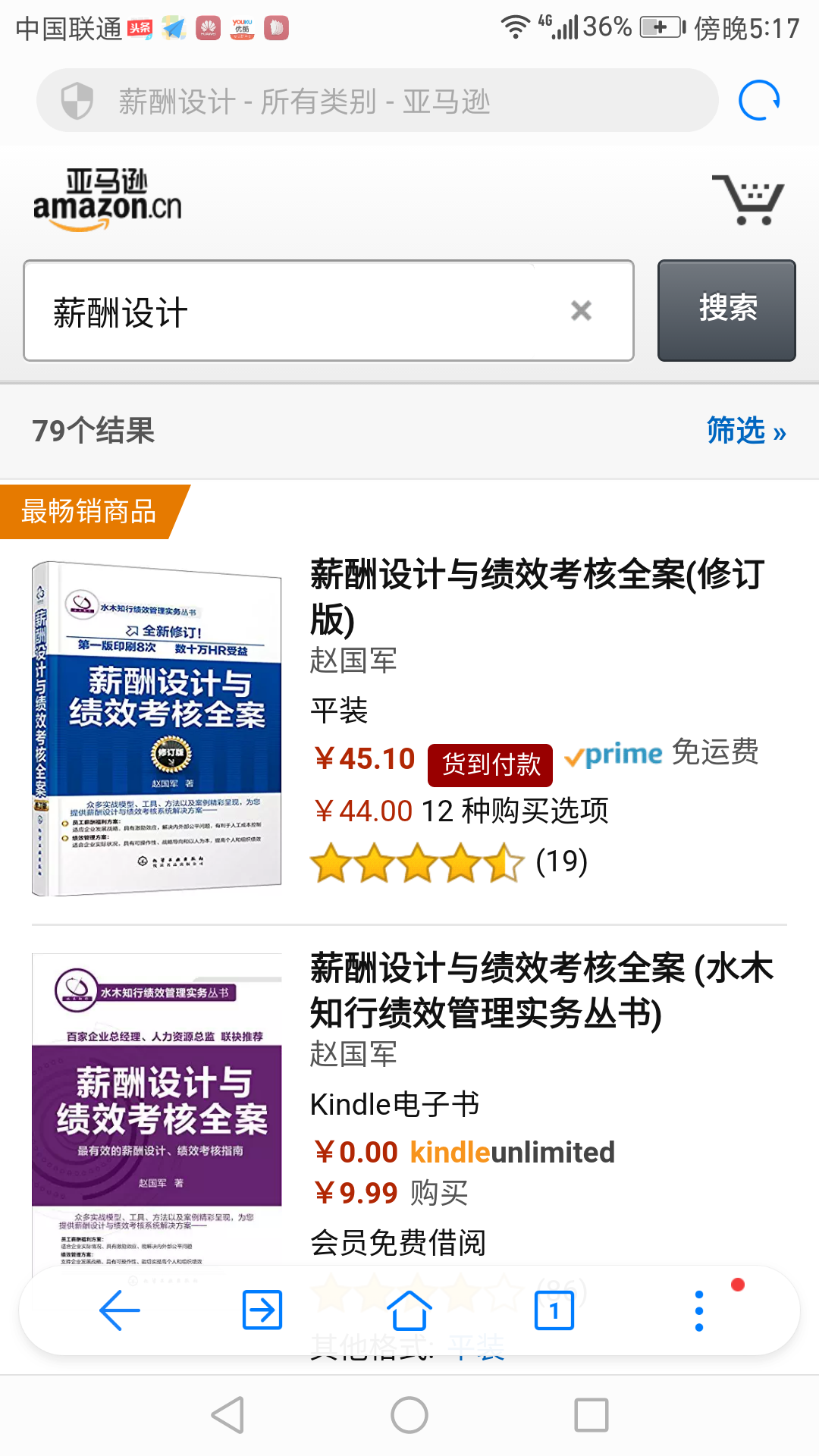Tap the Android home circle button
Screen dimensions: 819x1456
click(x=409, y=1415)
